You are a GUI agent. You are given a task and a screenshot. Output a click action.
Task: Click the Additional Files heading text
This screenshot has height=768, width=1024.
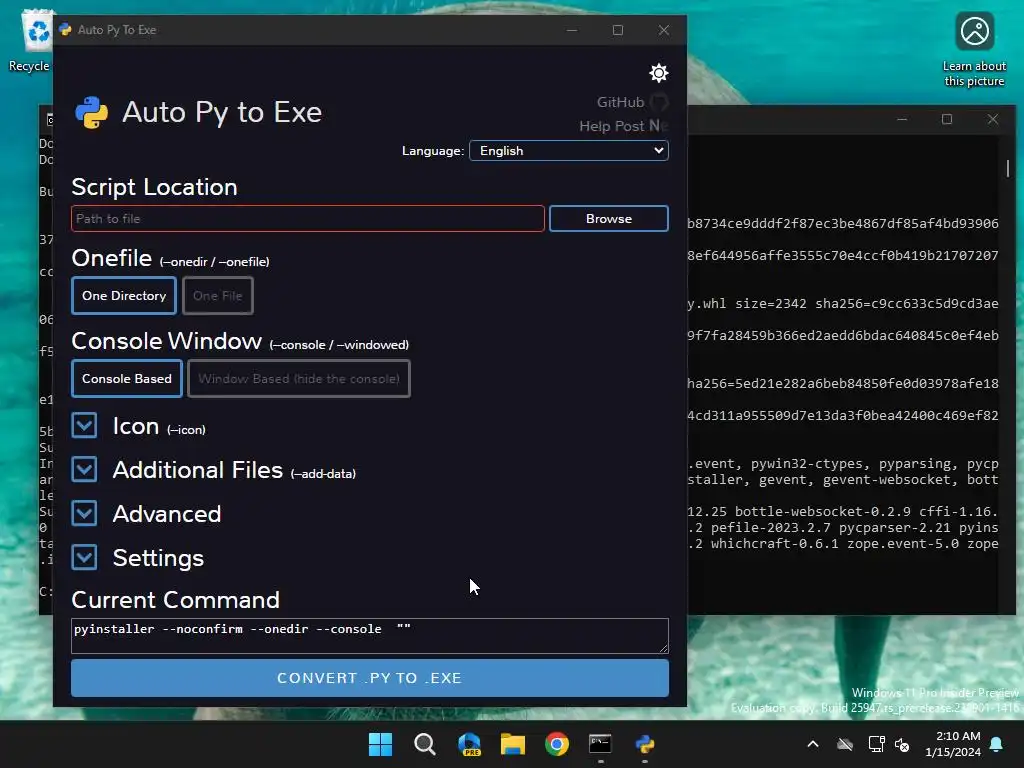click(x=197, y=470)
